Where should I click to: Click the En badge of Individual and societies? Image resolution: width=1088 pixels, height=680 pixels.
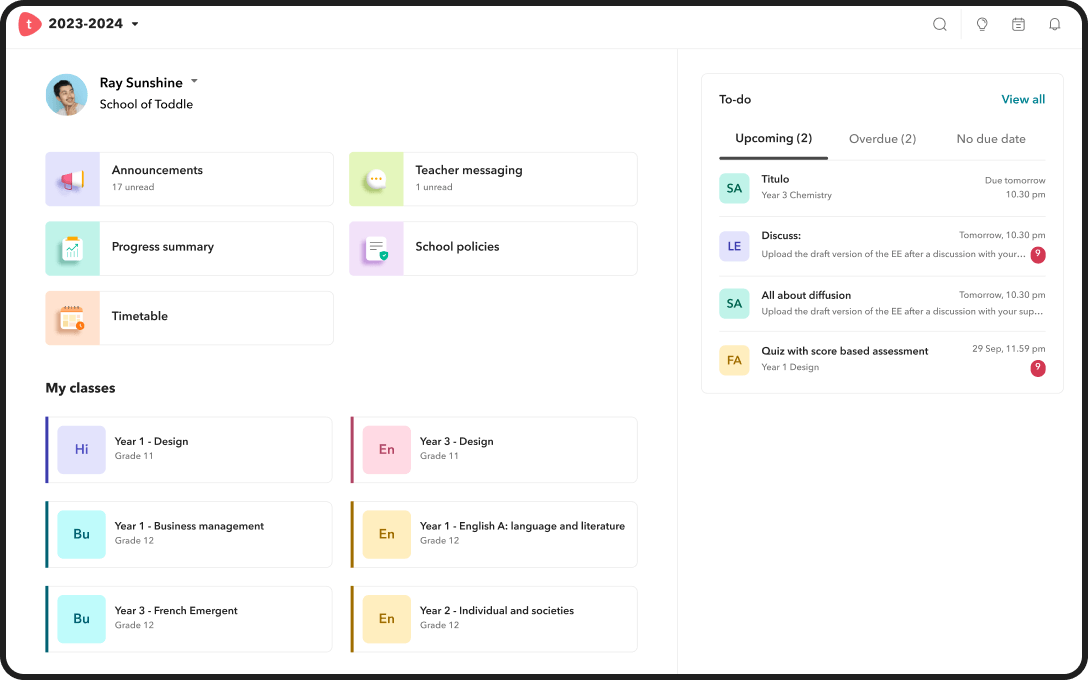386,619
